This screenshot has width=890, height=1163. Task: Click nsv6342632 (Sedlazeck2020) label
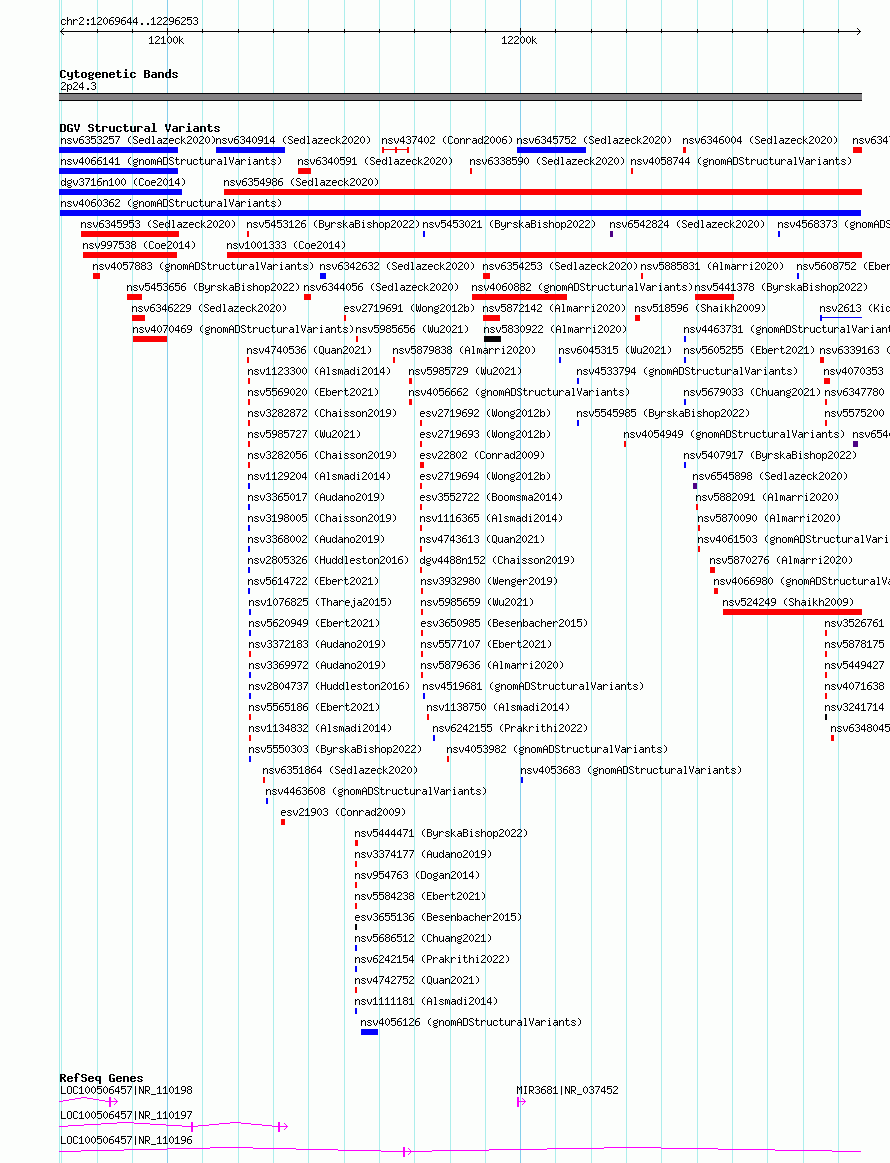[x=398, y=266]
